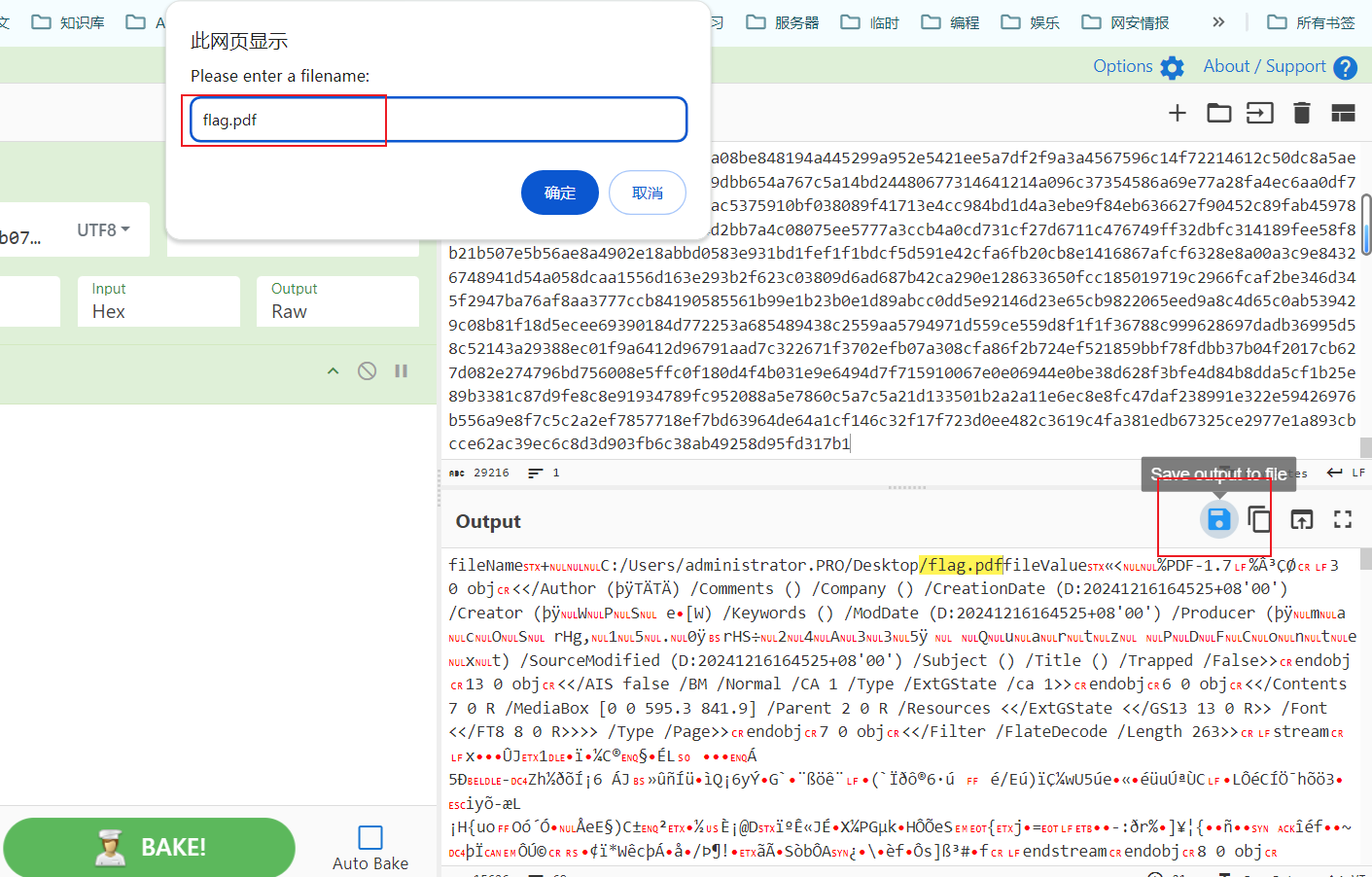Click the input length value 29216
Image resolution: width=1372 pixels, height=877 pixels.
pos(491,473)
